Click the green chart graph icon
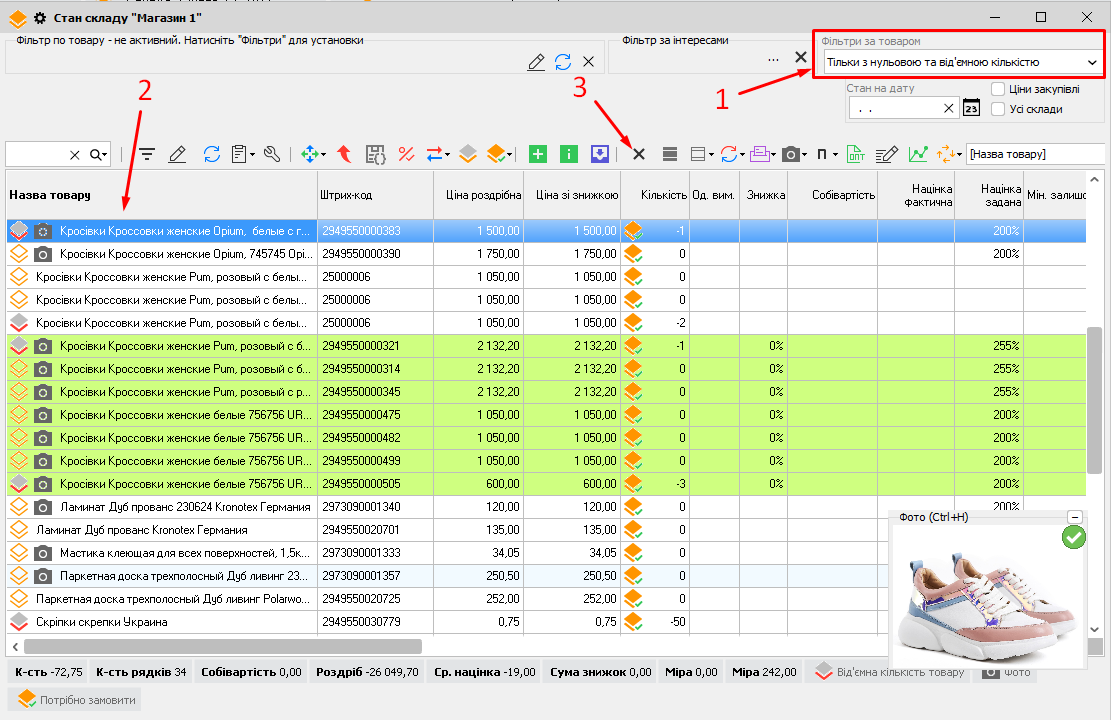Screen dimensions: 1111x720 [x=918, y=154]
